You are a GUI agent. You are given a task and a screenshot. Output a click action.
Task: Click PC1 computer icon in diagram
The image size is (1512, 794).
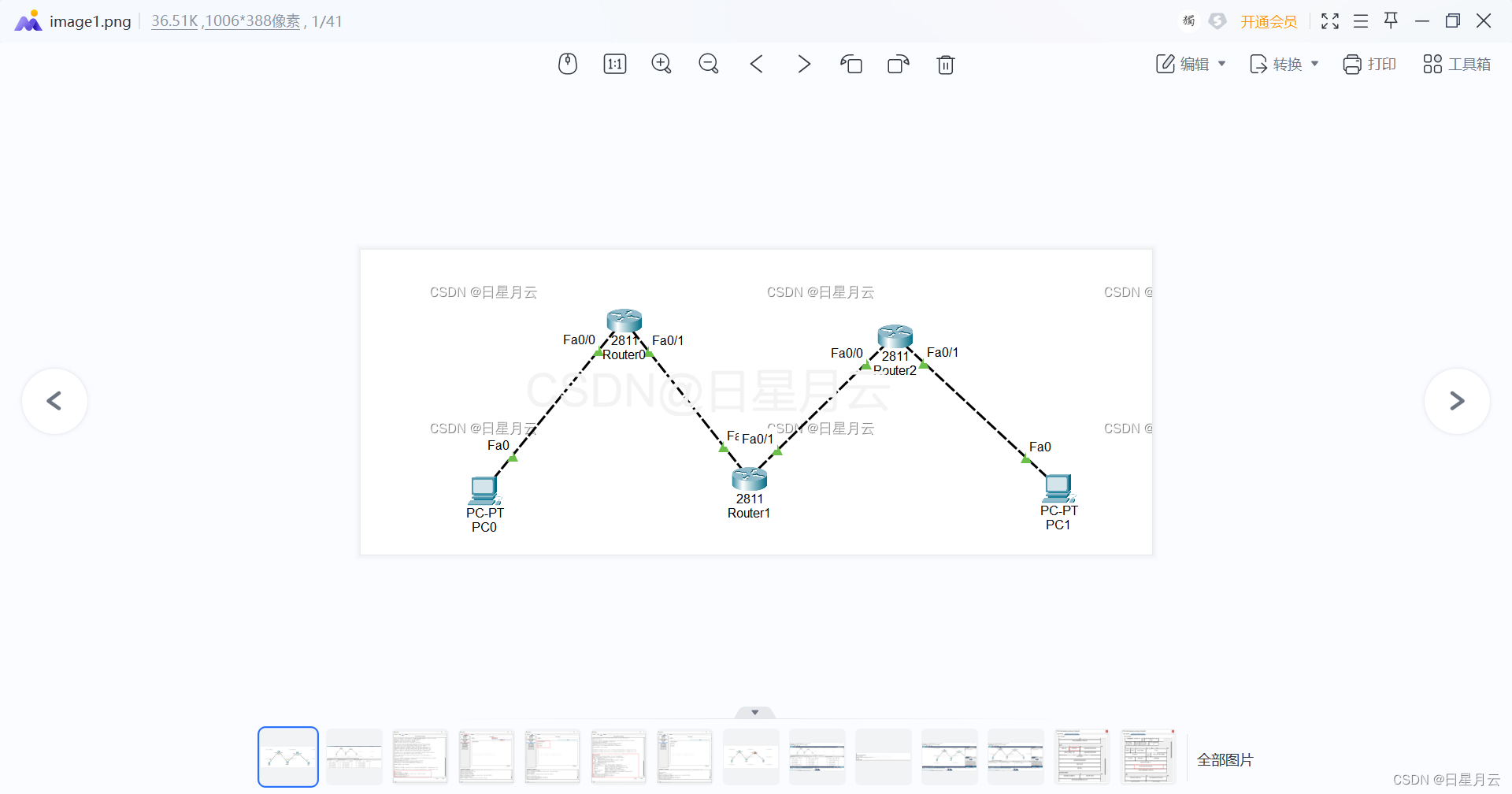[1059, 488]
